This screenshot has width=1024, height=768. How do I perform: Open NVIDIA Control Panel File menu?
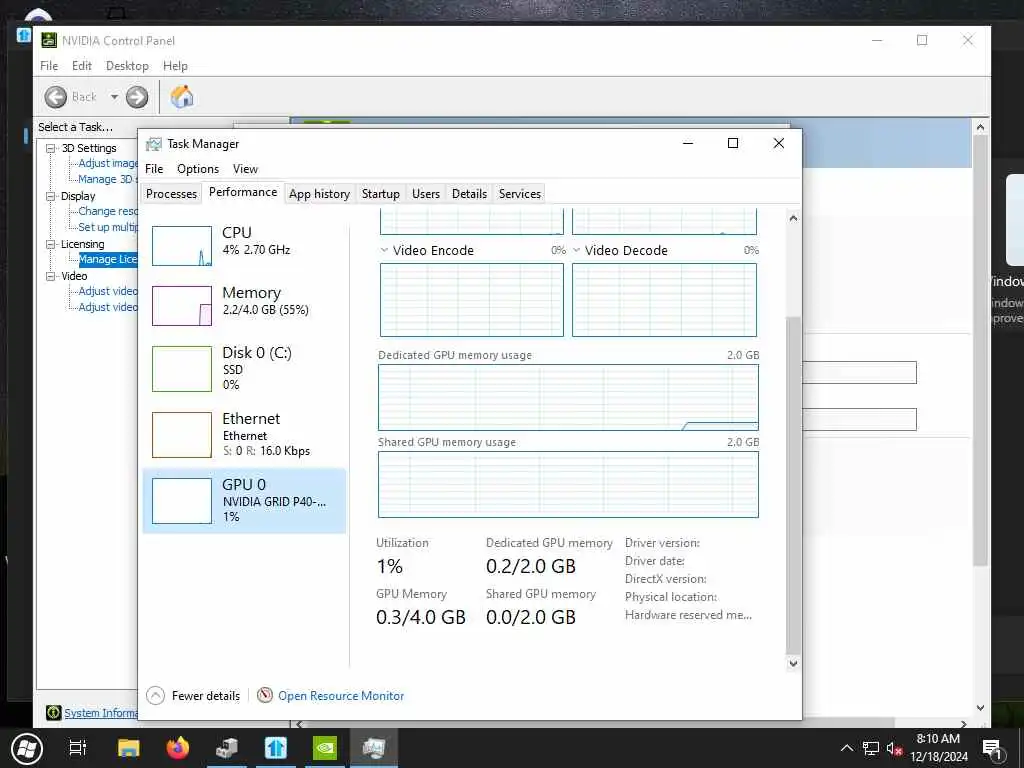[x=49, y=66]
